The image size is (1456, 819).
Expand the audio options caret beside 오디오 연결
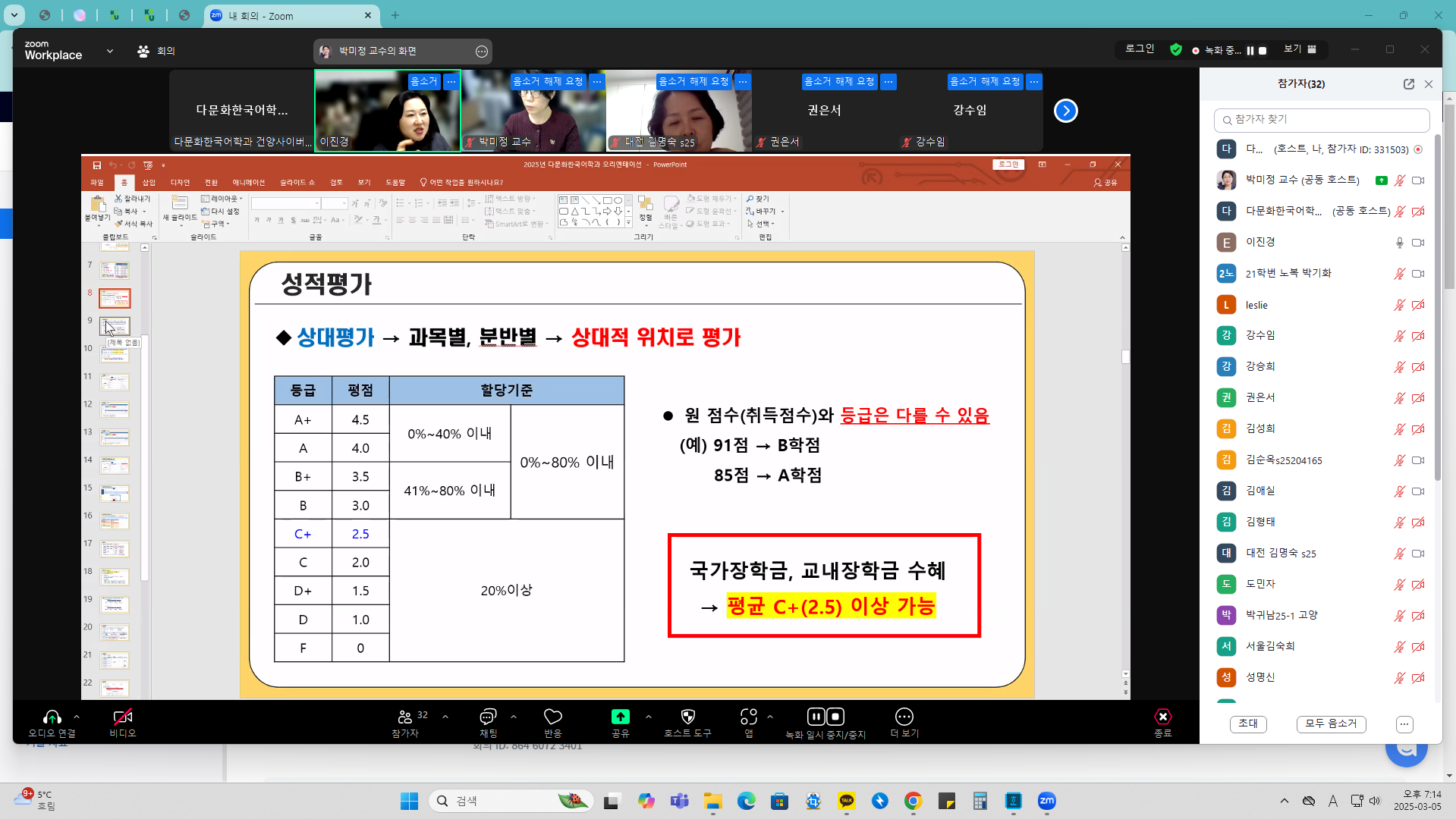(x=77, y=717)
